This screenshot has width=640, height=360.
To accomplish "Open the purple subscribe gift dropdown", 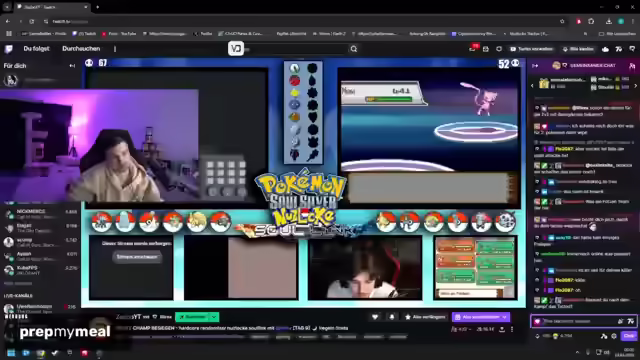I will pos(481,317).
